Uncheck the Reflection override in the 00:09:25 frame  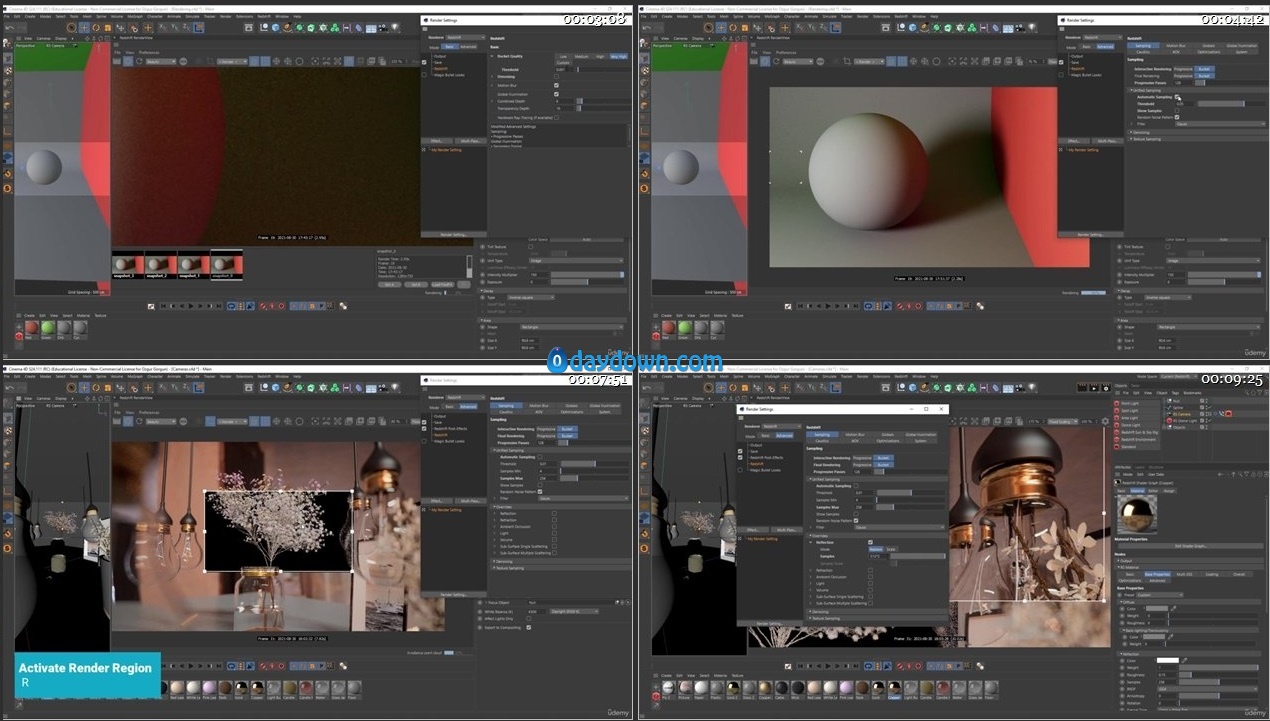870,542
